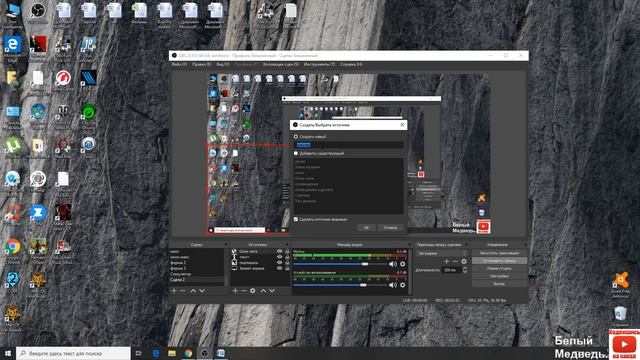Viewport: 640px width, 360px height.
Task: Add a new scene with plus icon
Action: click(x=174, y=291)
